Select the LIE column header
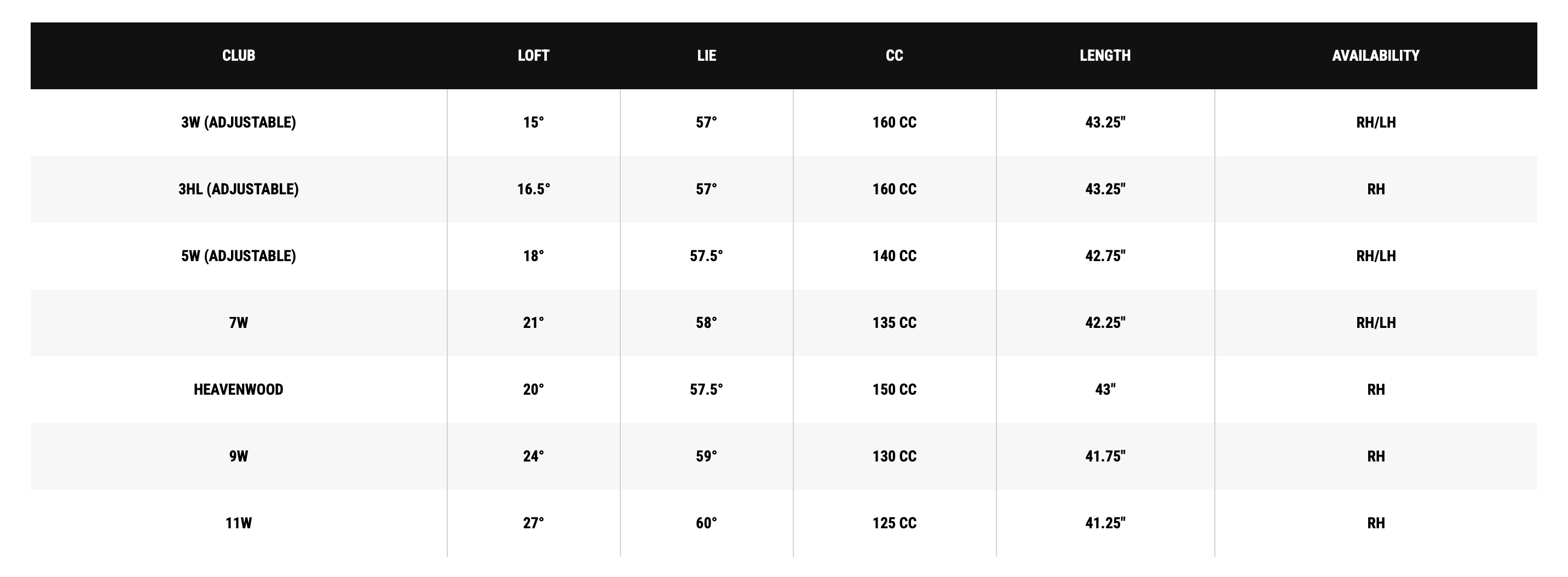 tap(706, 55)
